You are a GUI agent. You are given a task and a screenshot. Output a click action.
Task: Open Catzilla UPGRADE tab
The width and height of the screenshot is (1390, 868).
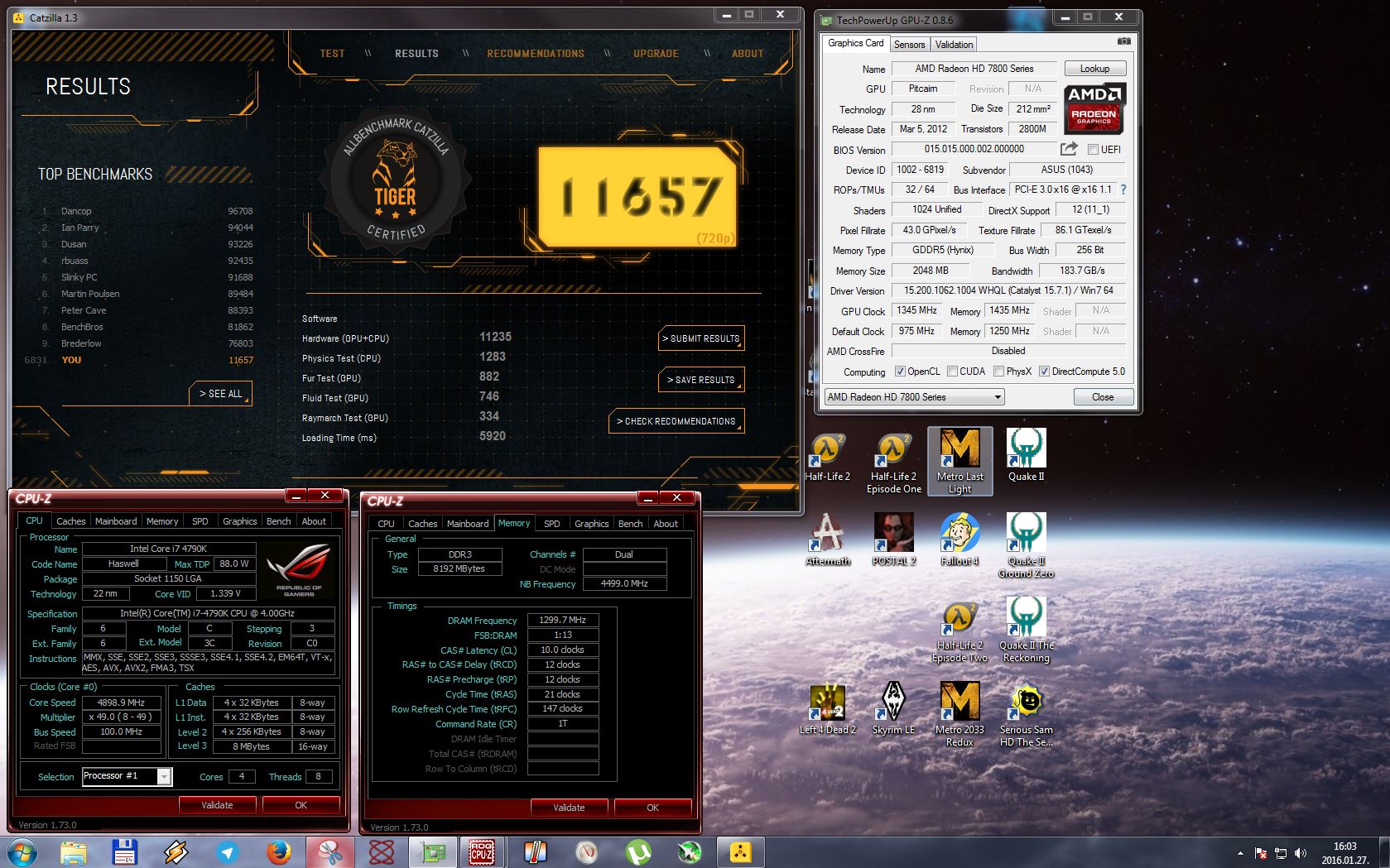656,54
